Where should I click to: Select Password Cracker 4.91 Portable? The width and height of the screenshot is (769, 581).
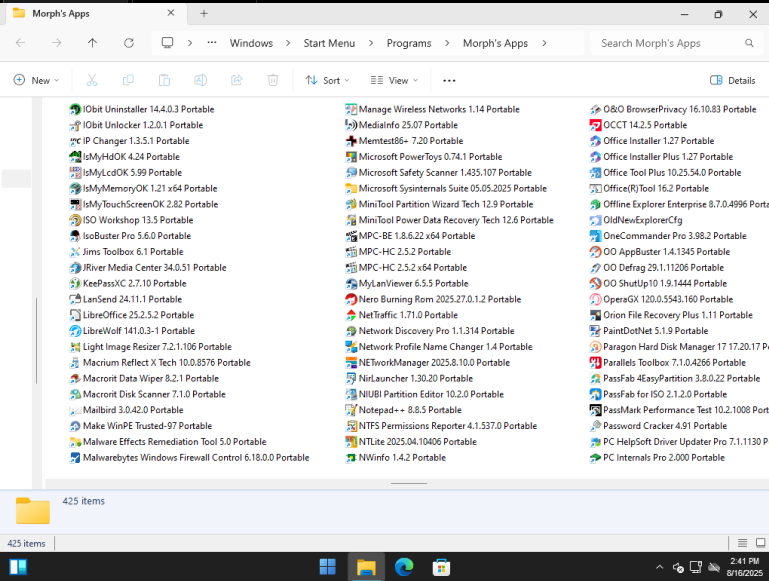pyautogui.click(x=659, y=426)
